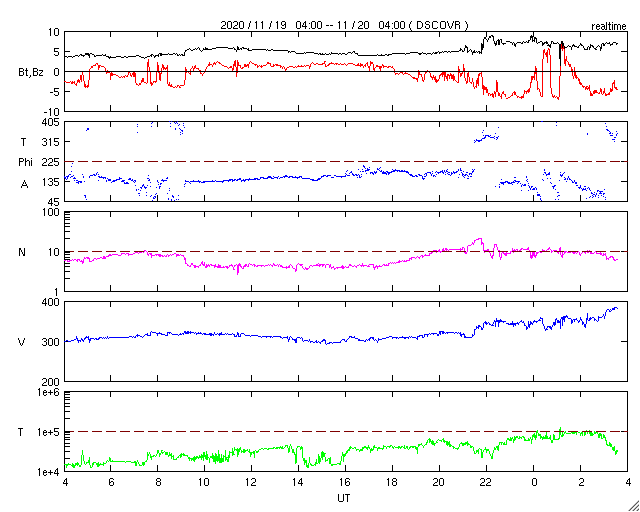Click the 'V' velocity axis label
This screenshot has width=640, height=512.
22,342
